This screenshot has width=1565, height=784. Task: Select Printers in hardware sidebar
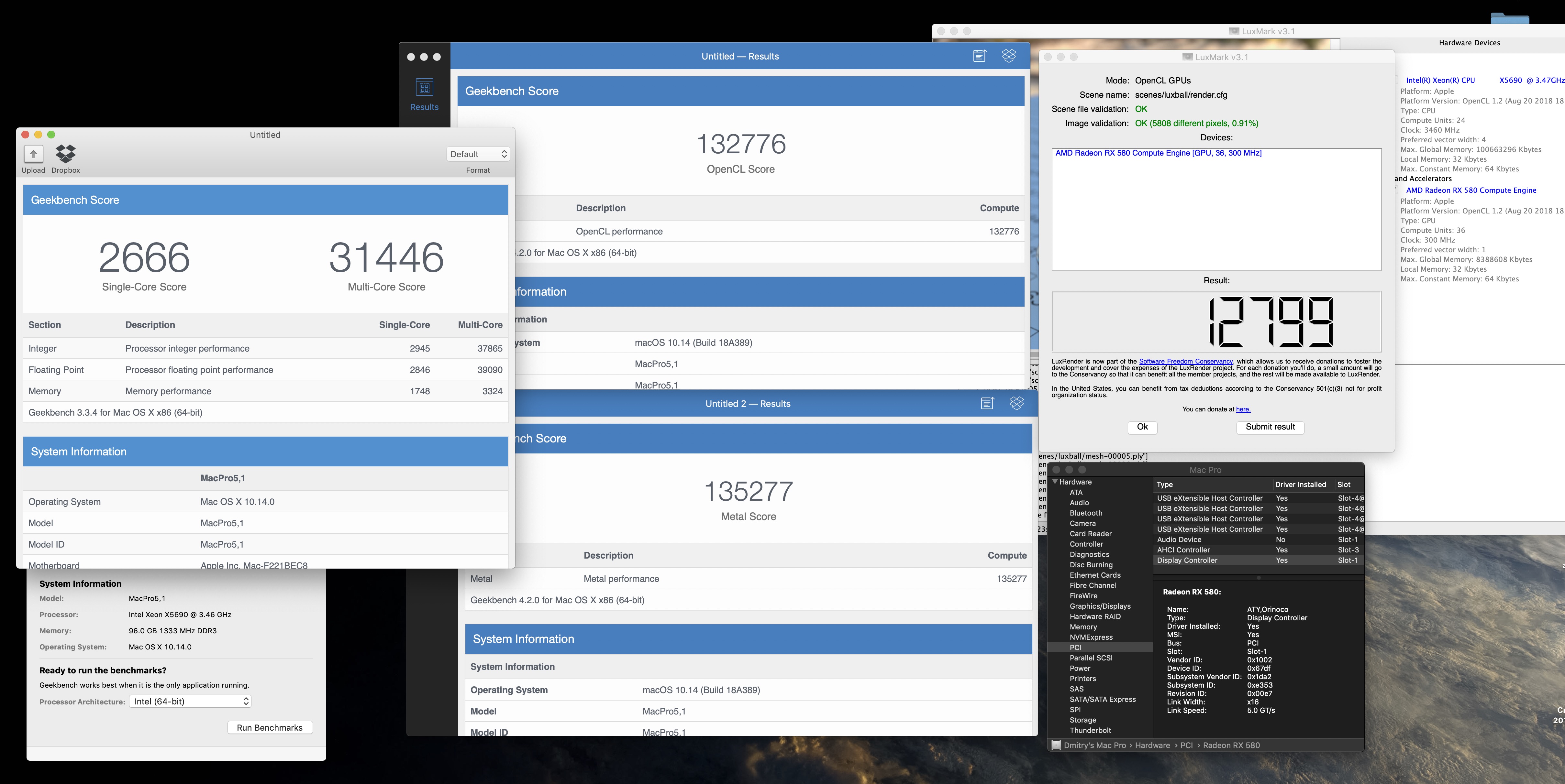[x=1082, y=678]
